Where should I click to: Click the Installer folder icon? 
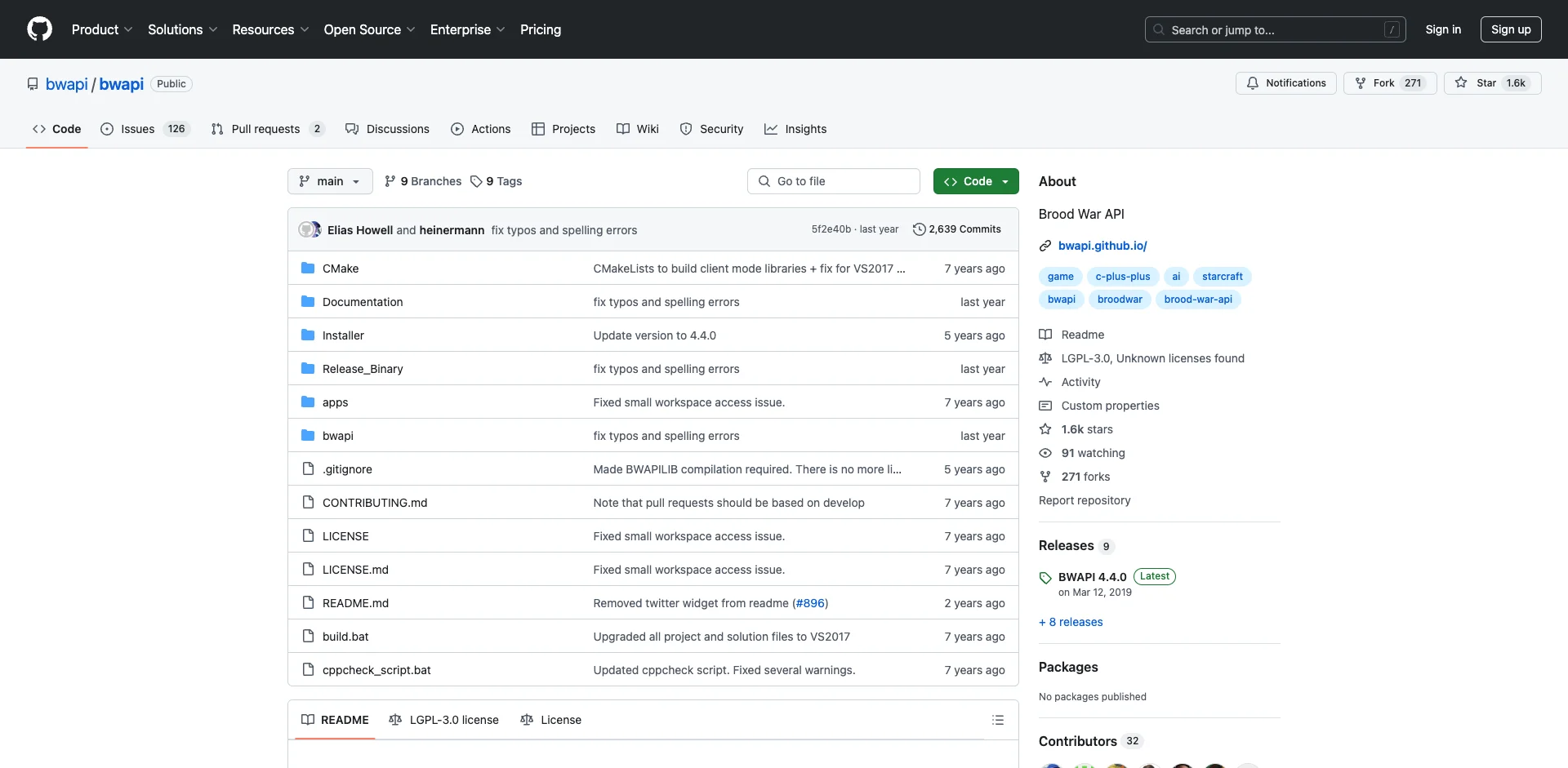click(x=308, y=335)
